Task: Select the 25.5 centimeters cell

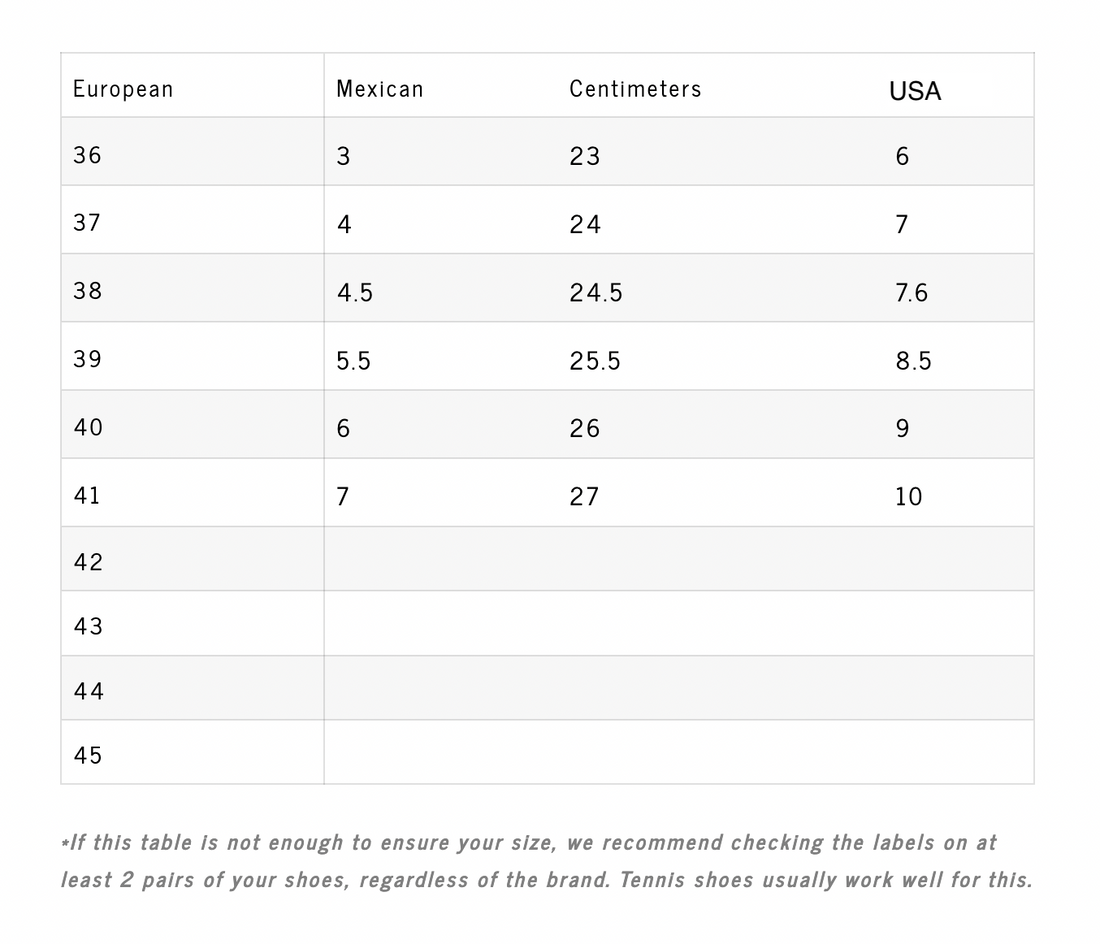Action: click(x=595, y=361)
